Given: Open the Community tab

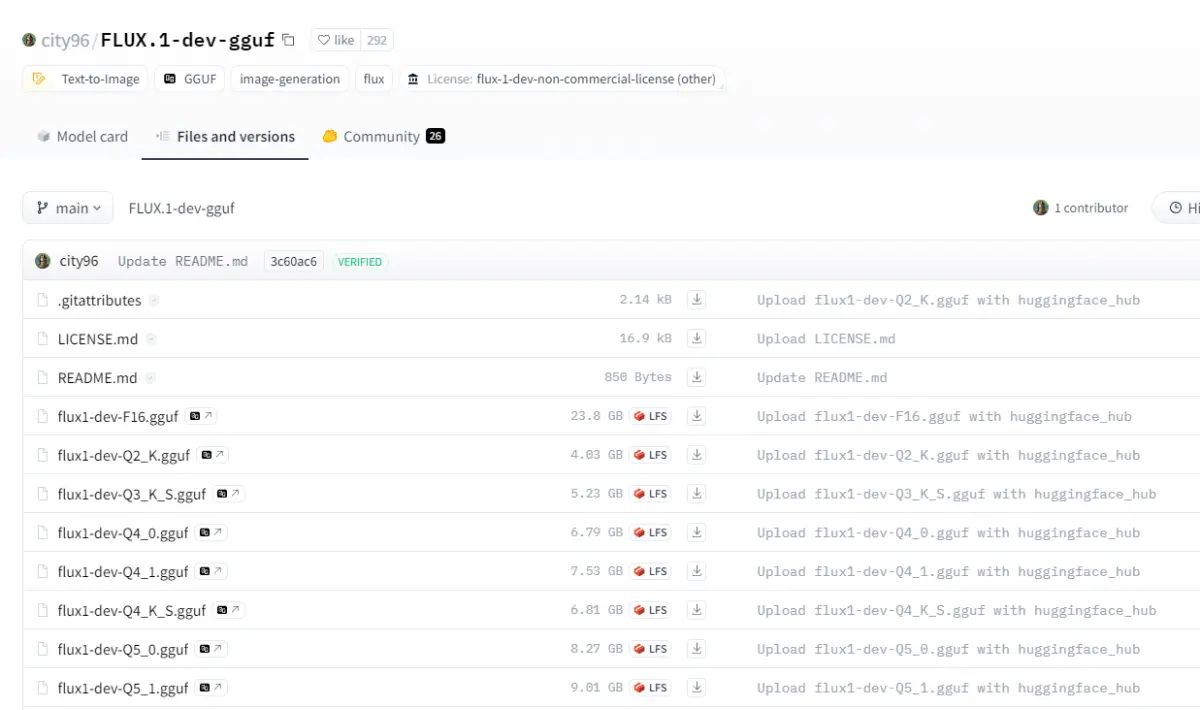Looking at the screenshot, I should point(382,137).
